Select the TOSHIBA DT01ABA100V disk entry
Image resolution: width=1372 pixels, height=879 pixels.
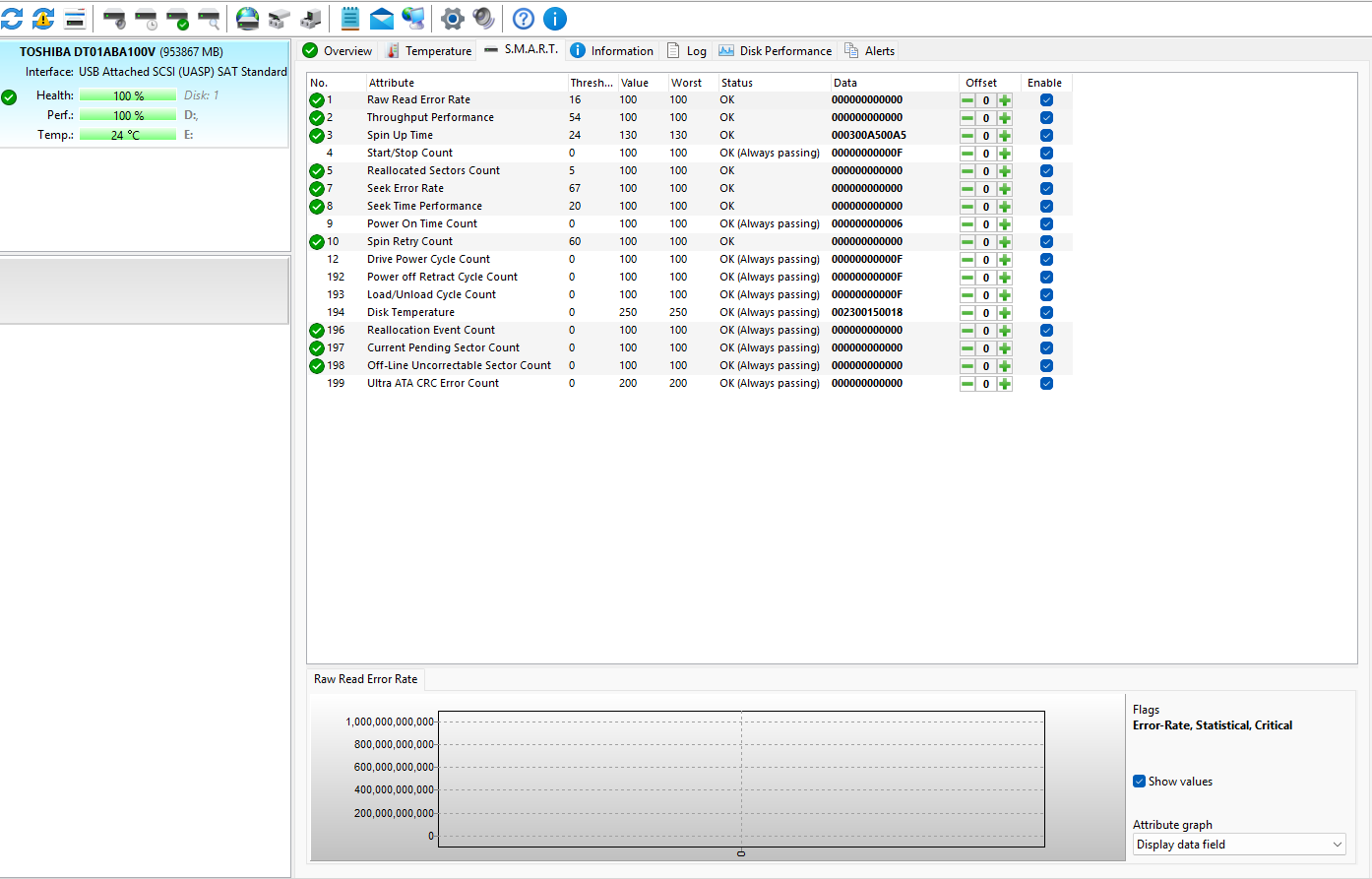[145, 94]
